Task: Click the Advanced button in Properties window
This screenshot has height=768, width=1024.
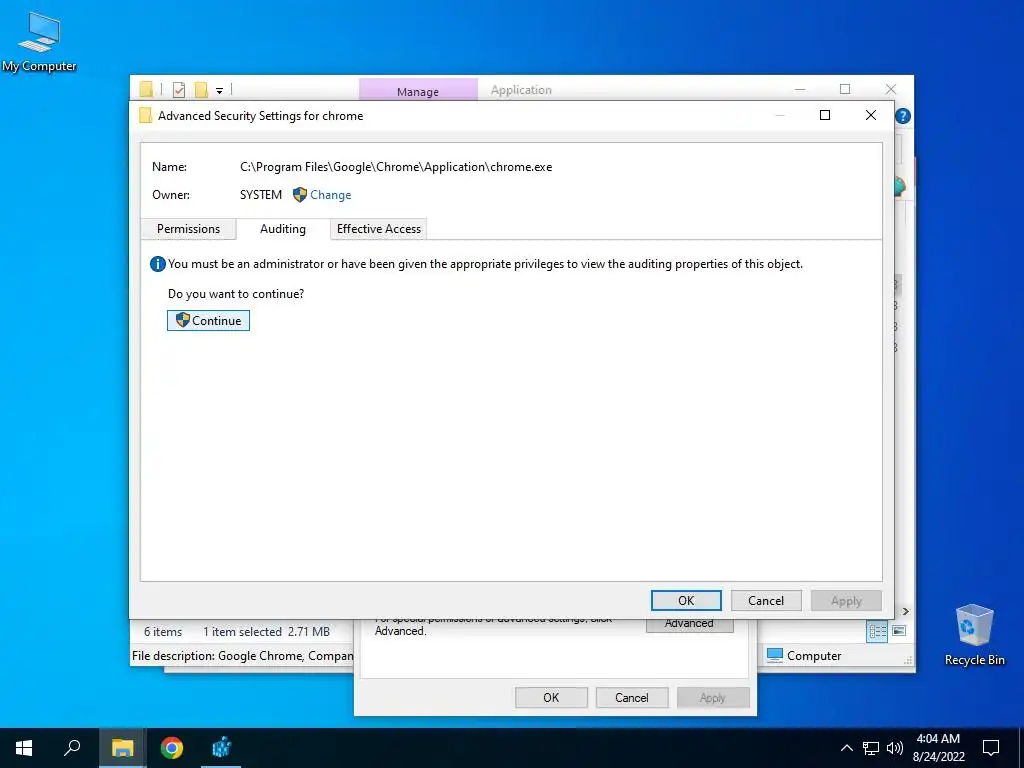Action: pos(690,624)
